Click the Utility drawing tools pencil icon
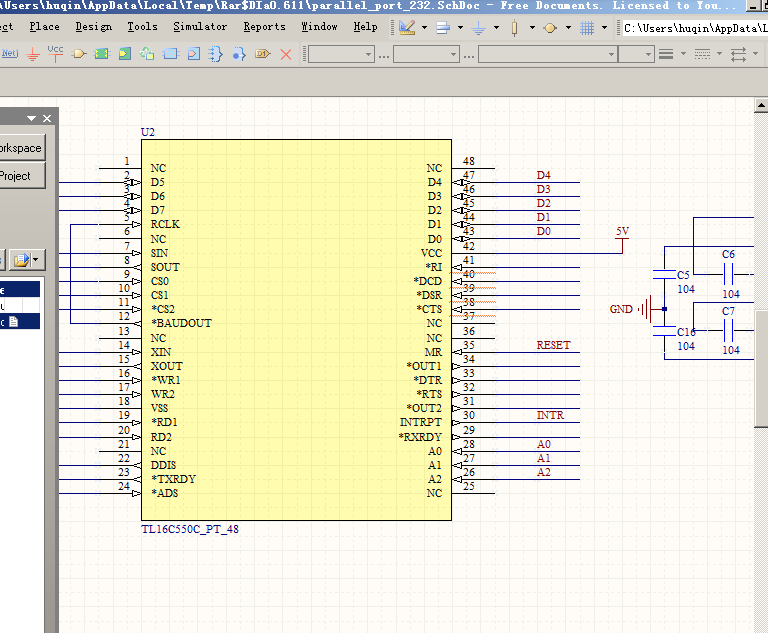Viewport: 768px width, 633px height. click(x=407, y=27)
